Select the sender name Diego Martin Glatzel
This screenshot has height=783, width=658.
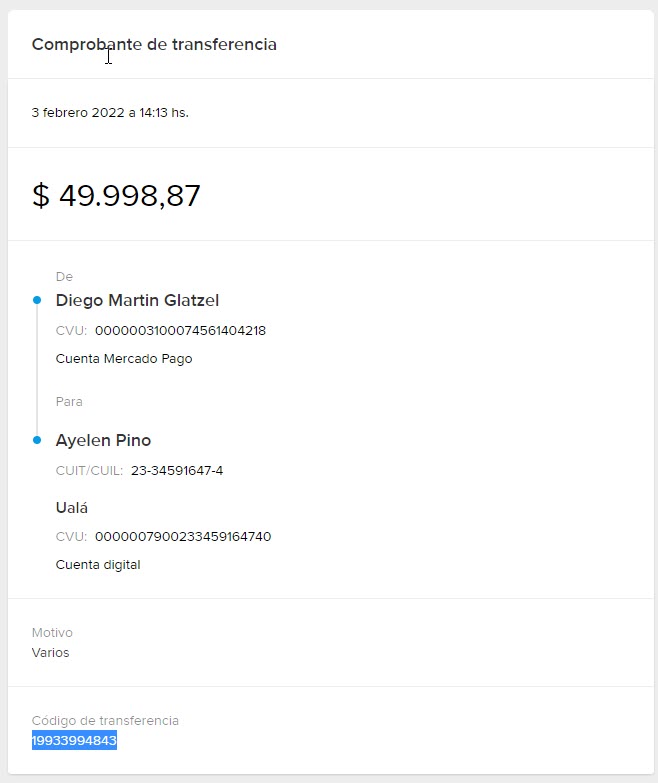137,300
